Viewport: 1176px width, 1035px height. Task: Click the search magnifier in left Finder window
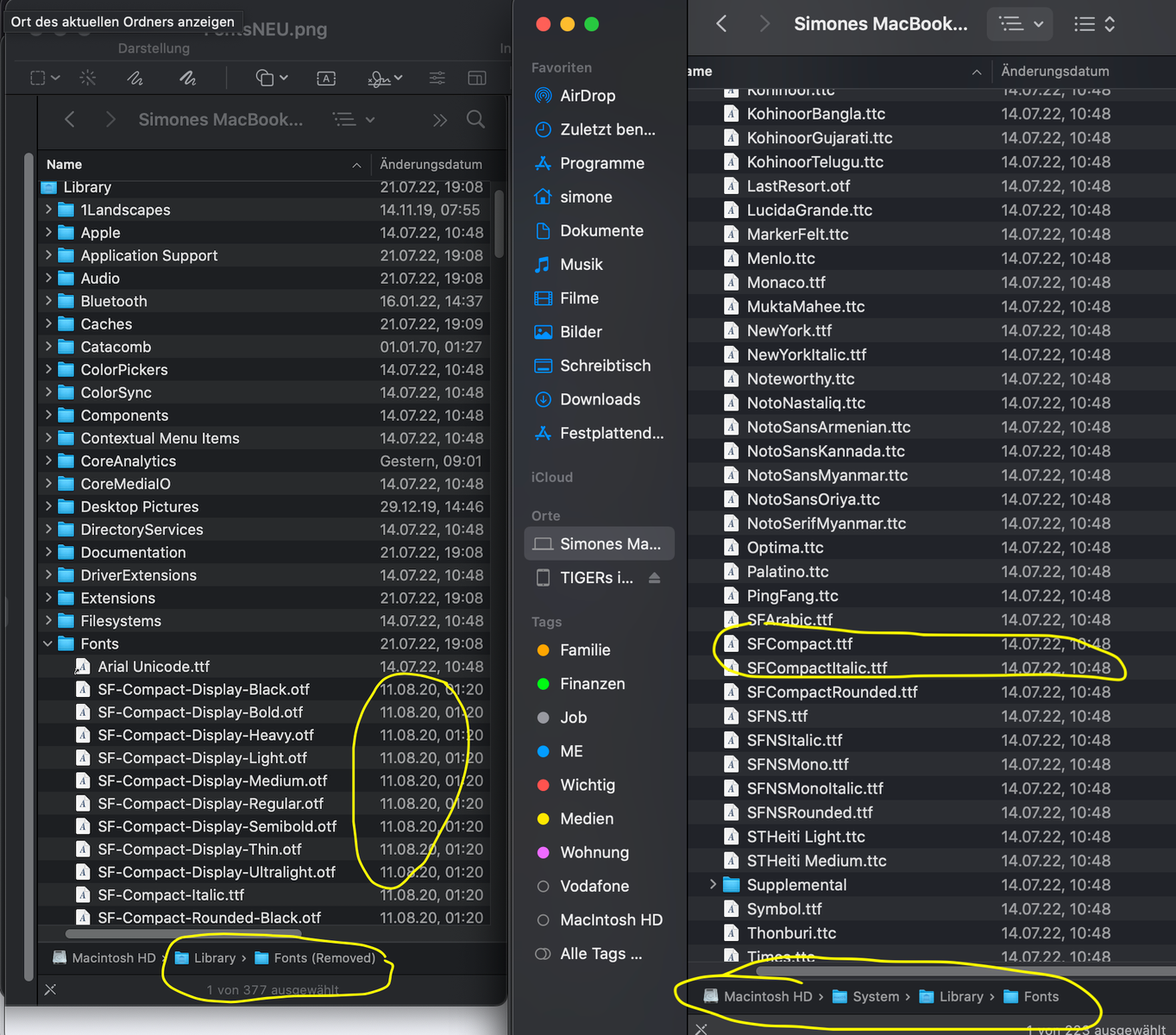click(x=475, y=119)
